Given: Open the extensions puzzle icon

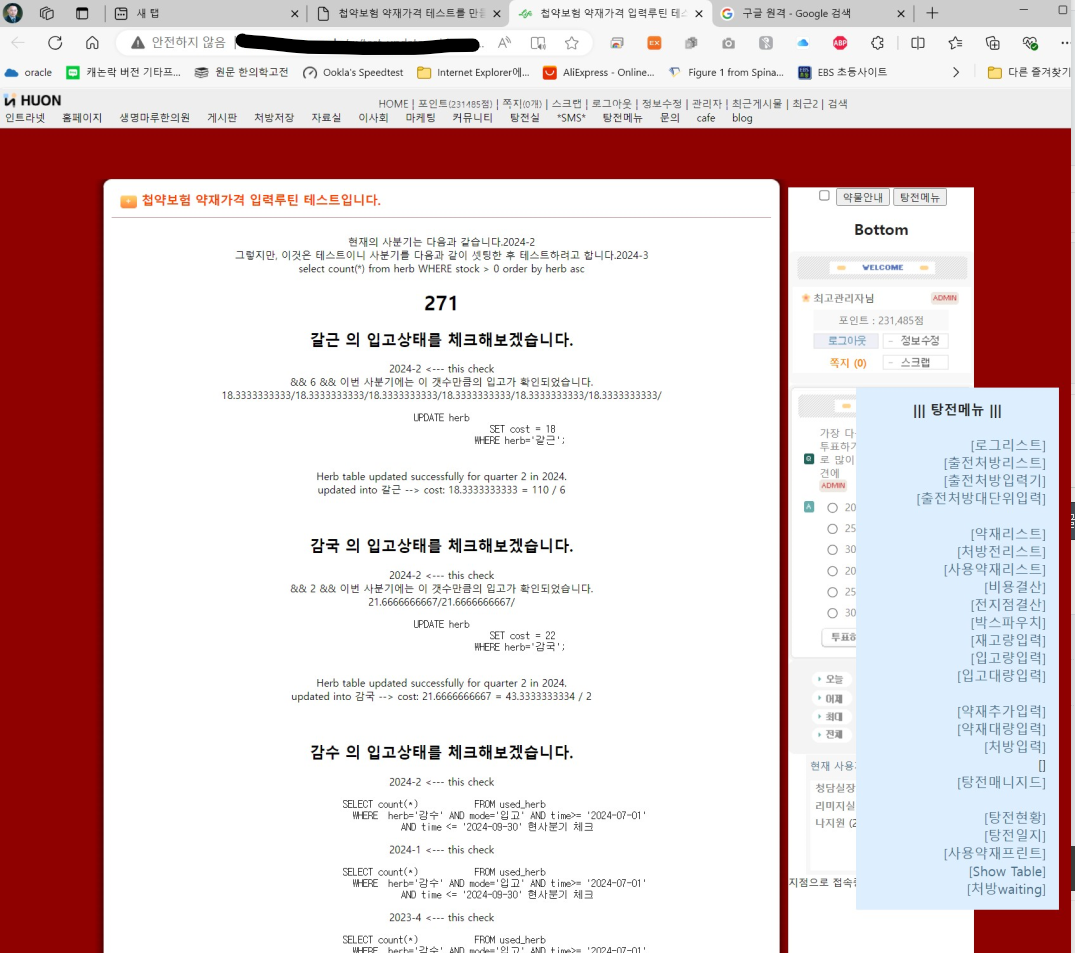Looking at the screenshot, I should tap(878, 43).
